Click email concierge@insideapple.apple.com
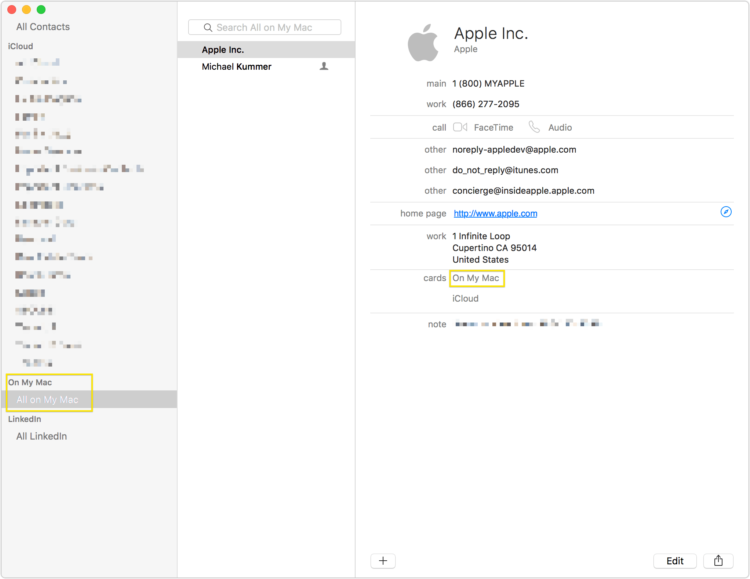 pyautogui.click(x=523, y=191)
